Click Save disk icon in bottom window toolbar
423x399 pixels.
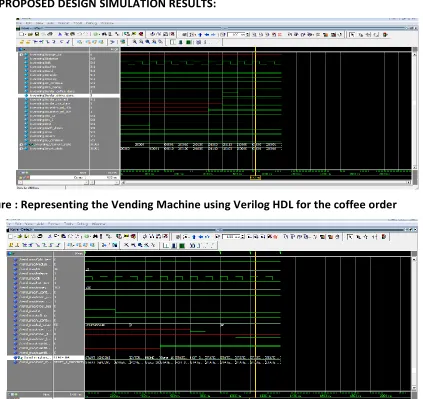pos(26,237)
